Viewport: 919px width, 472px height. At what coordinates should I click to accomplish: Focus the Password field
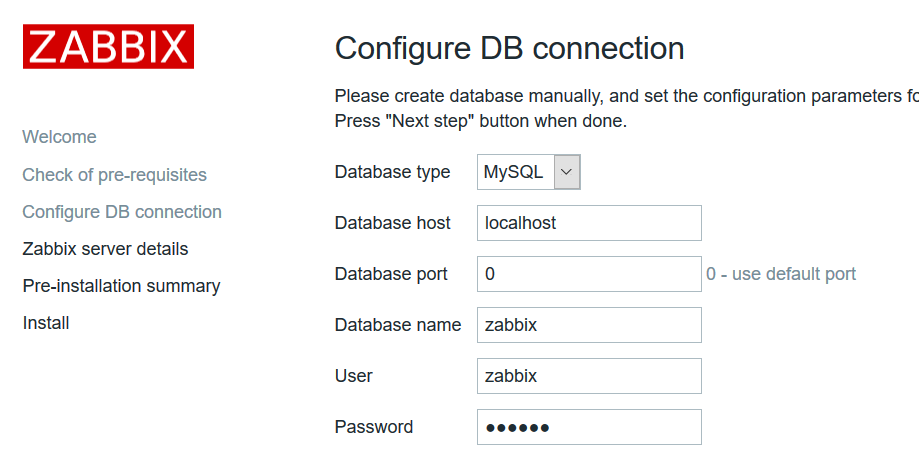(589, 427)
